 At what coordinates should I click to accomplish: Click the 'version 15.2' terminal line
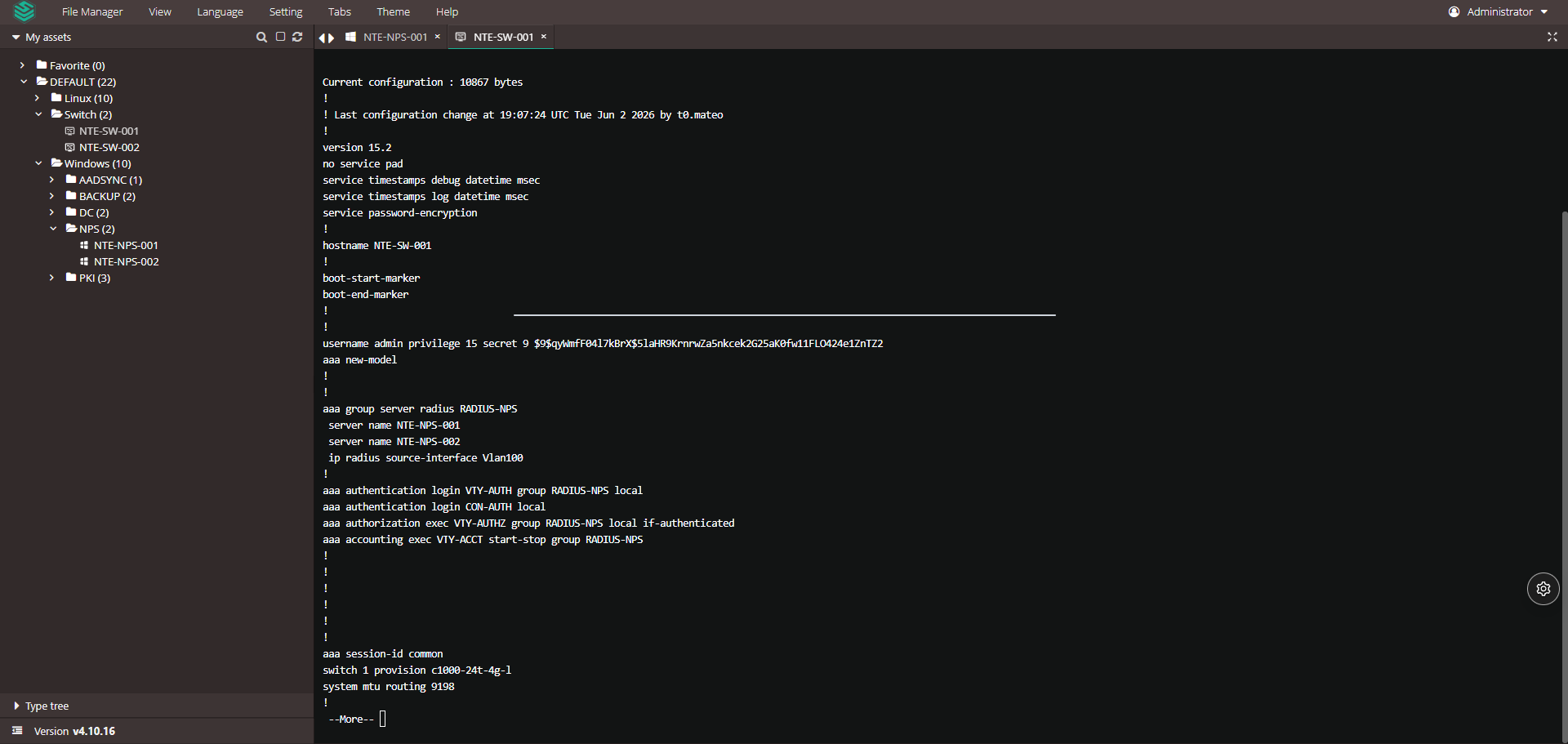point(357,147)
